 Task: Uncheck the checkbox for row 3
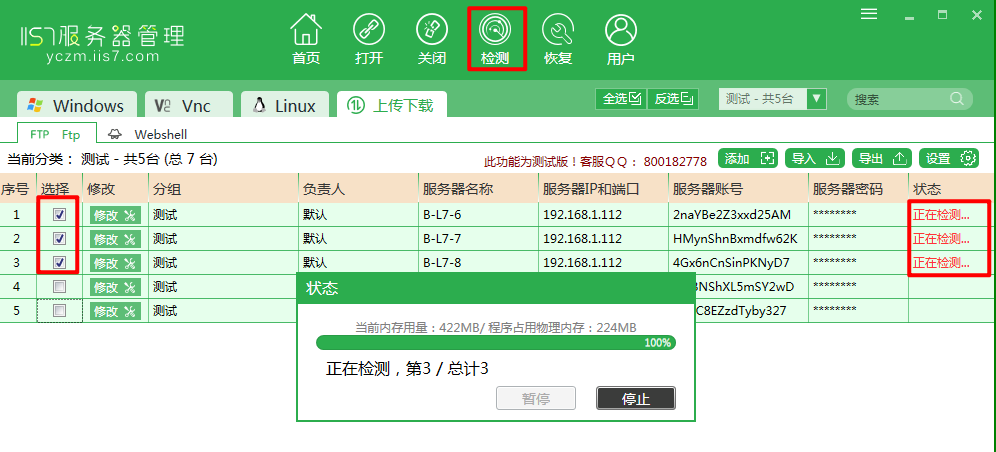[x=60, y=263]
